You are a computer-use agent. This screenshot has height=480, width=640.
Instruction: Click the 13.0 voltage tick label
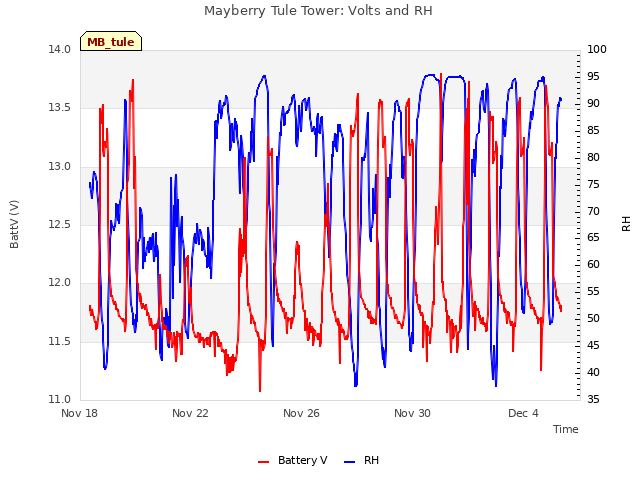[60, 167]
